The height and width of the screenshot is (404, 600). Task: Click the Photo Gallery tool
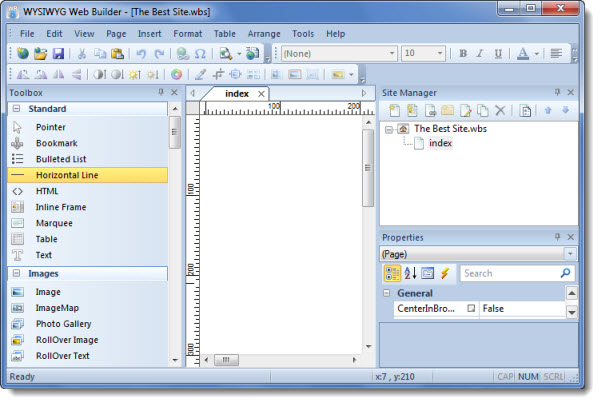[63, 324]
